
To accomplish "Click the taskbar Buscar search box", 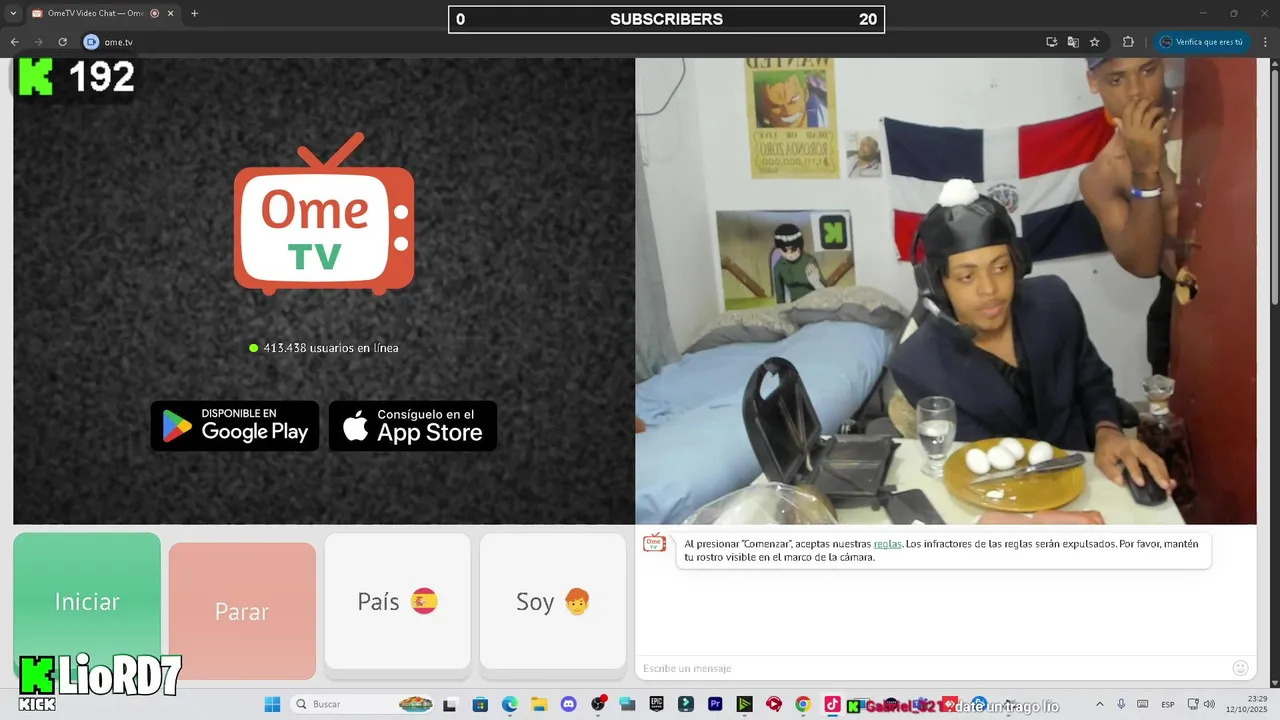I will (364, 704).
